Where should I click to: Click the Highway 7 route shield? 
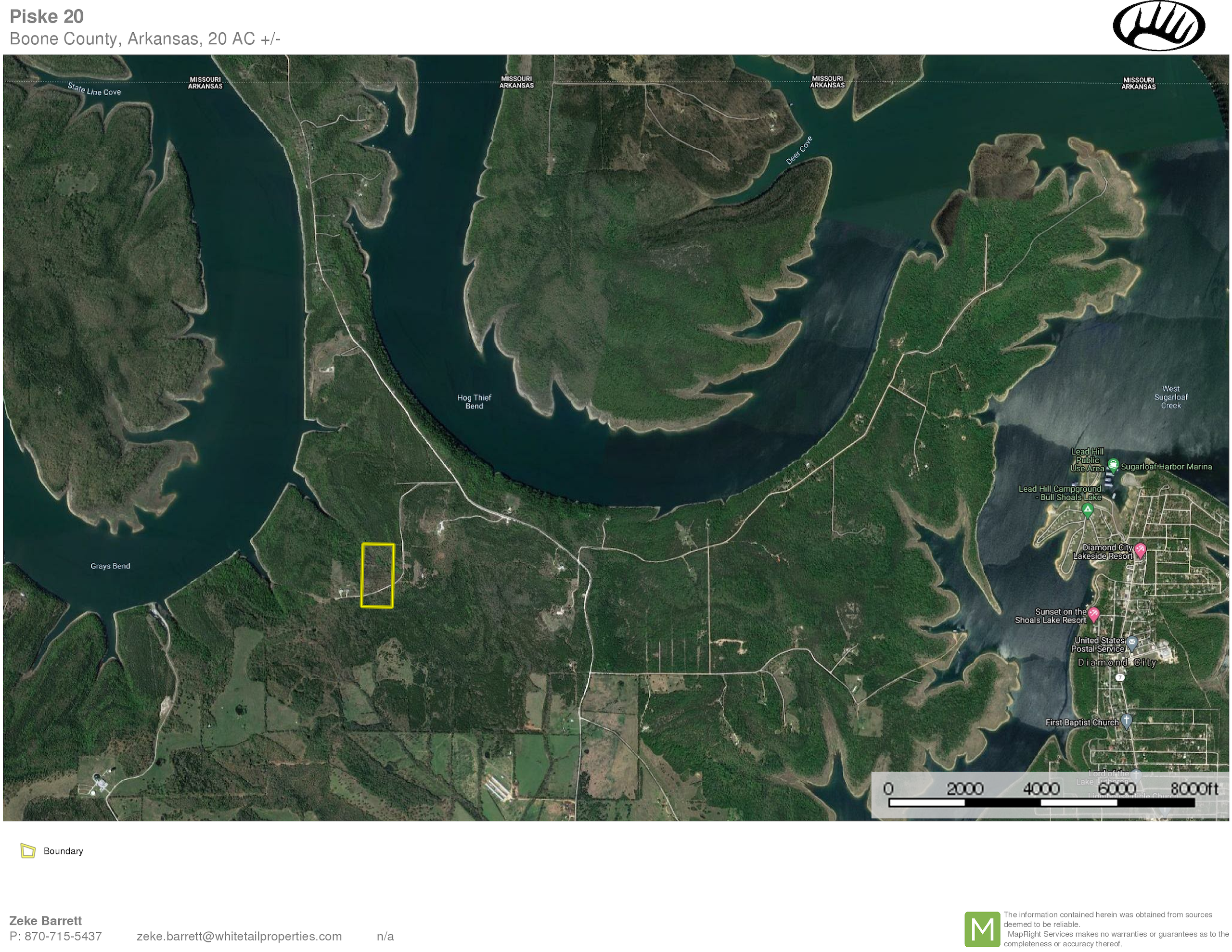tap(1120, 677)
